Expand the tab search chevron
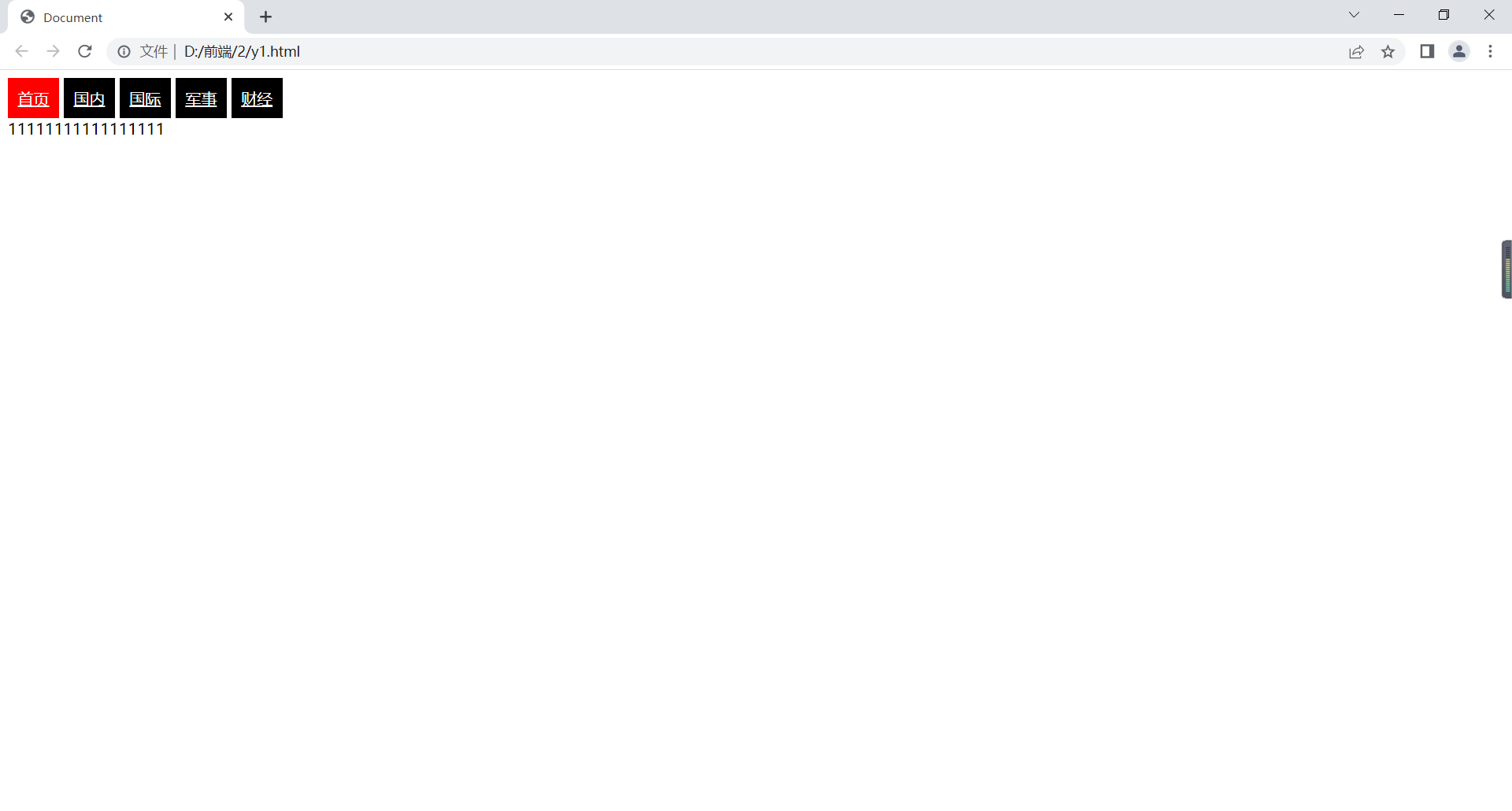 point(1354,15)
